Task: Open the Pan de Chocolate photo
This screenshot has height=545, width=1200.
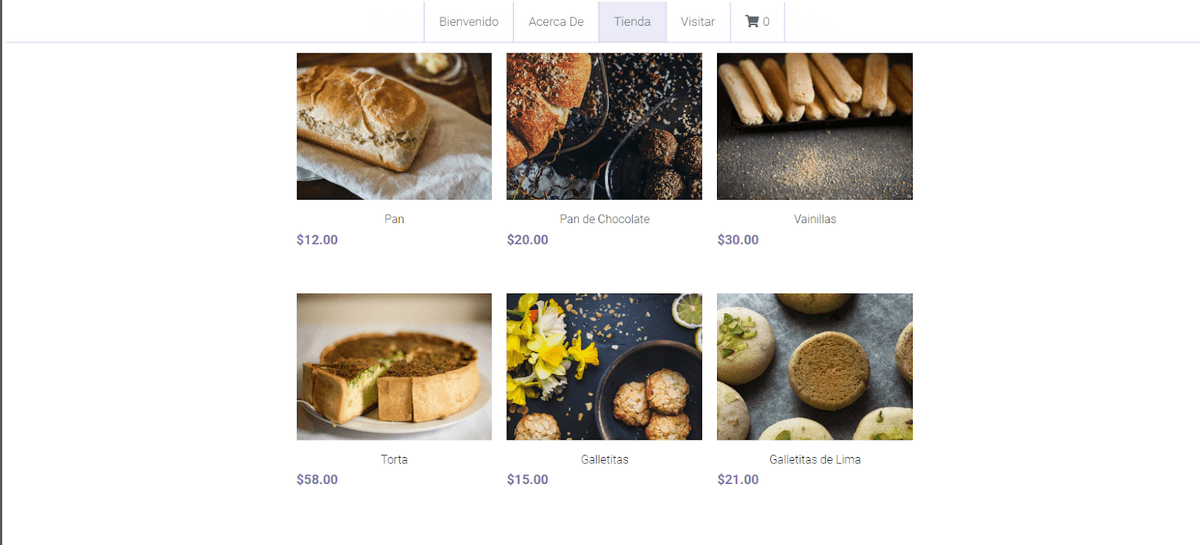Action: coord(604,126)
